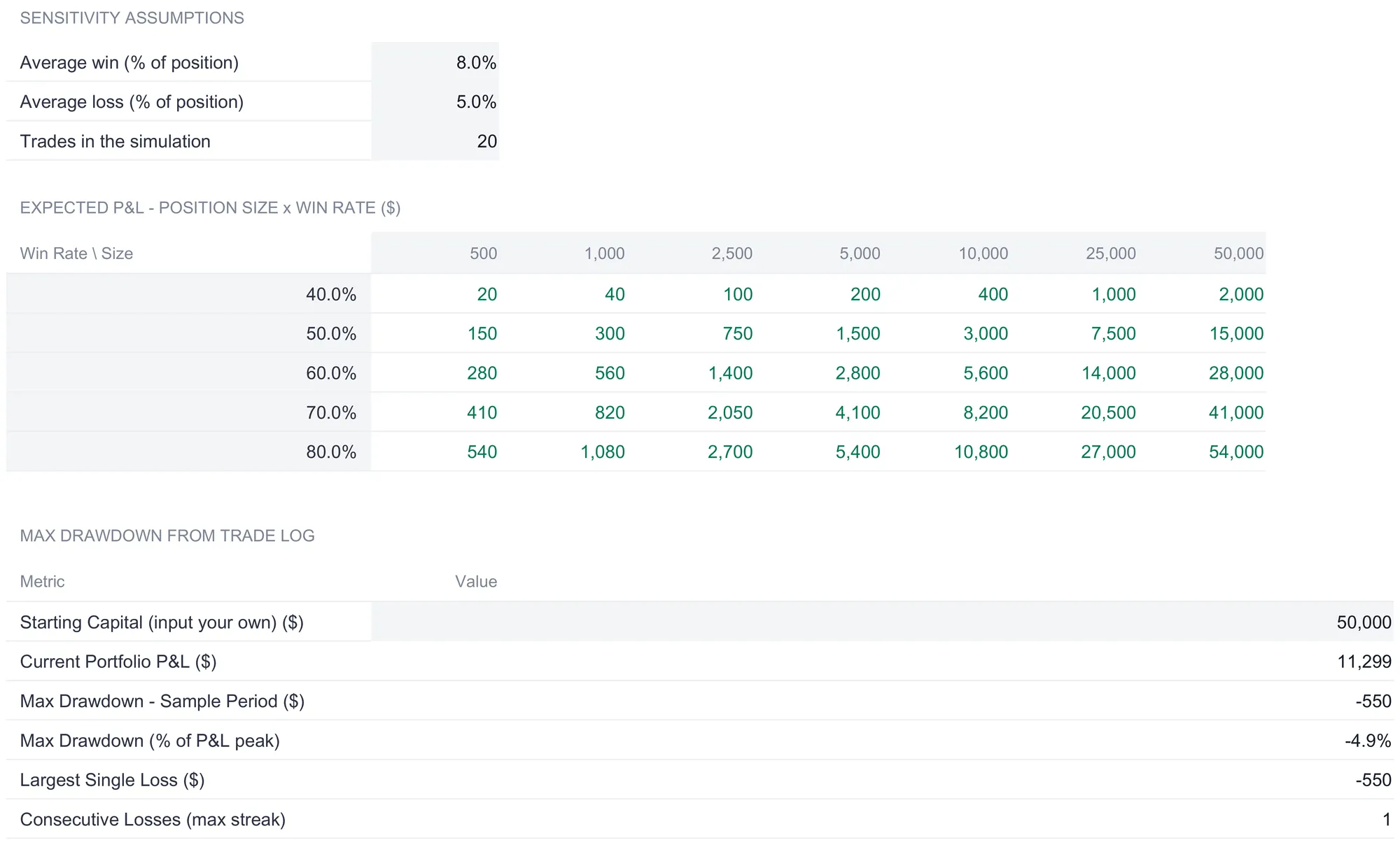This screenshot has width=1400, height=845.
Task: Click the cell showing 280
Action: [x=482, y=372]
